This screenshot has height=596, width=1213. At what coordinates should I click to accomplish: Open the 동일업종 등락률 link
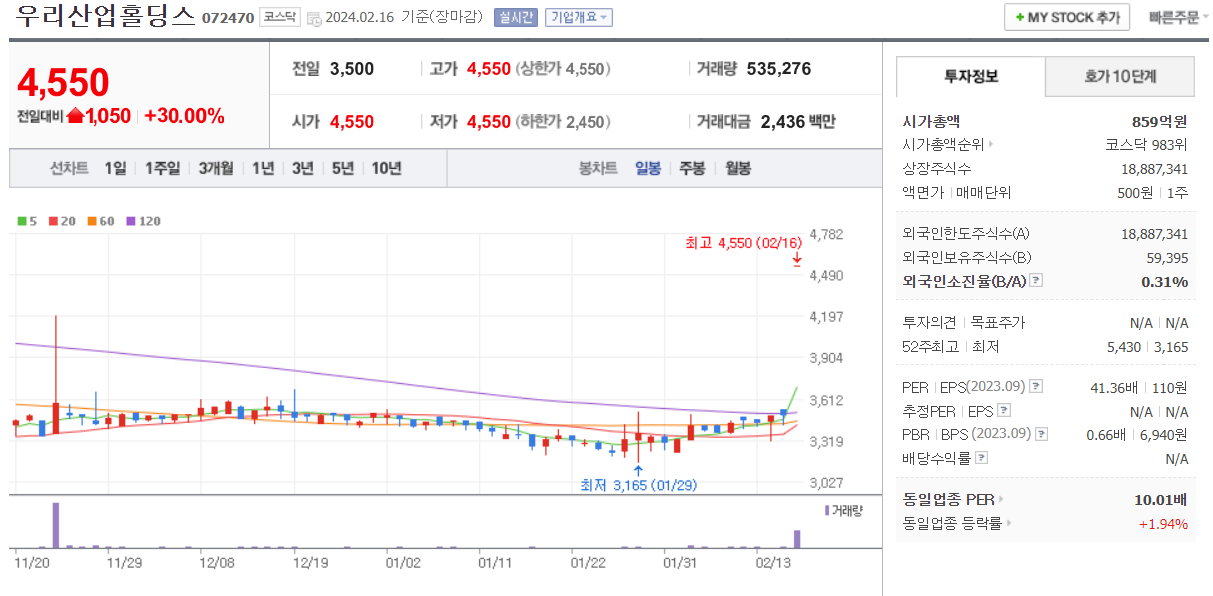[952, 523]
